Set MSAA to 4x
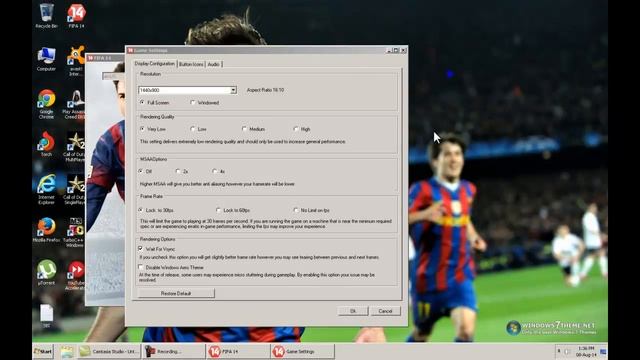 pyautogui.click(x=219, y=171)
